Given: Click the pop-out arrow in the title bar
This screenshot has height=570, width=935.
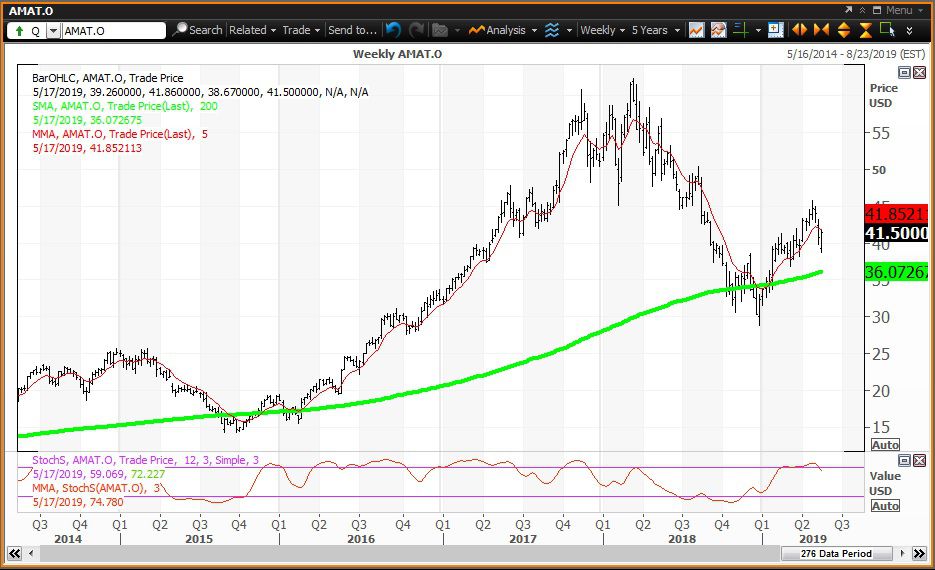Looking at the screenshot, I should [849, 10].
